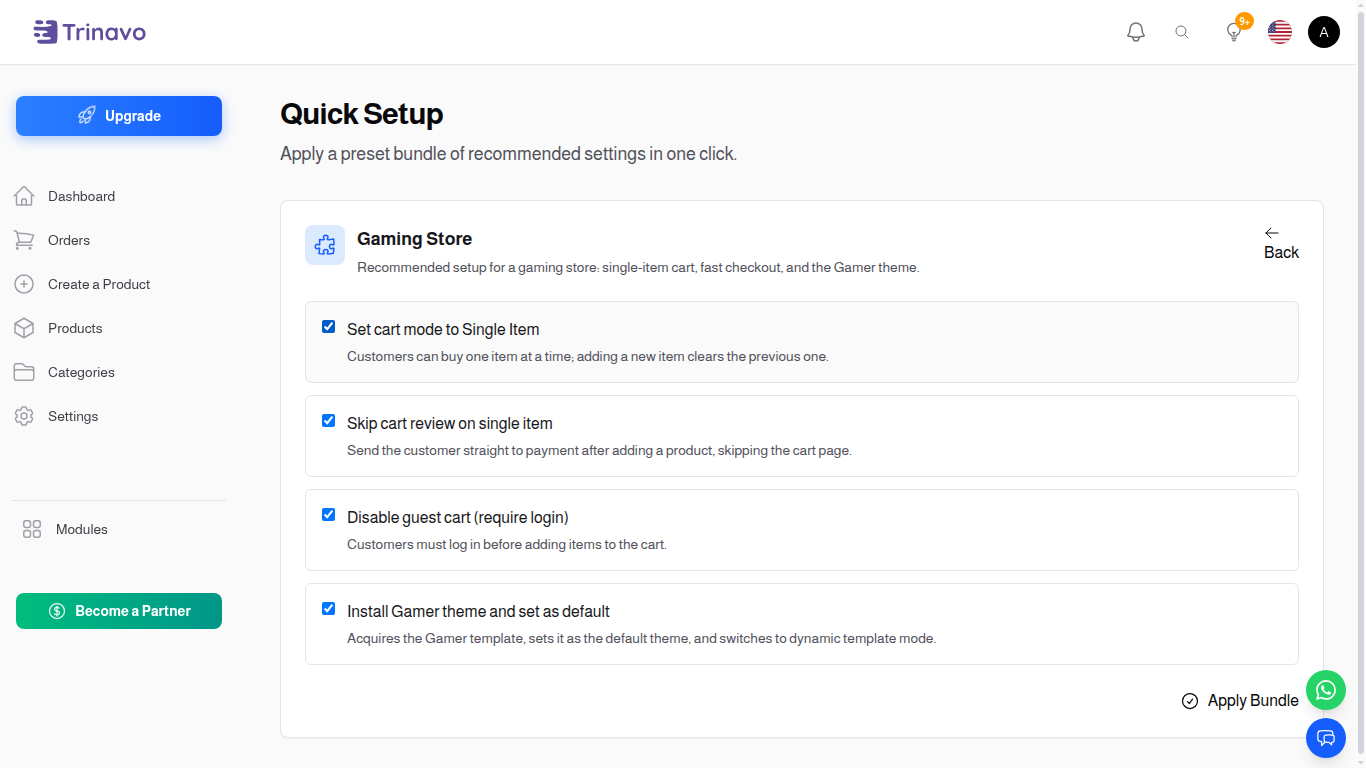Click the Dashboard home icon
Image resolution: width=1366 pixels, height=768 pixels.
click(x=24, y=196)
